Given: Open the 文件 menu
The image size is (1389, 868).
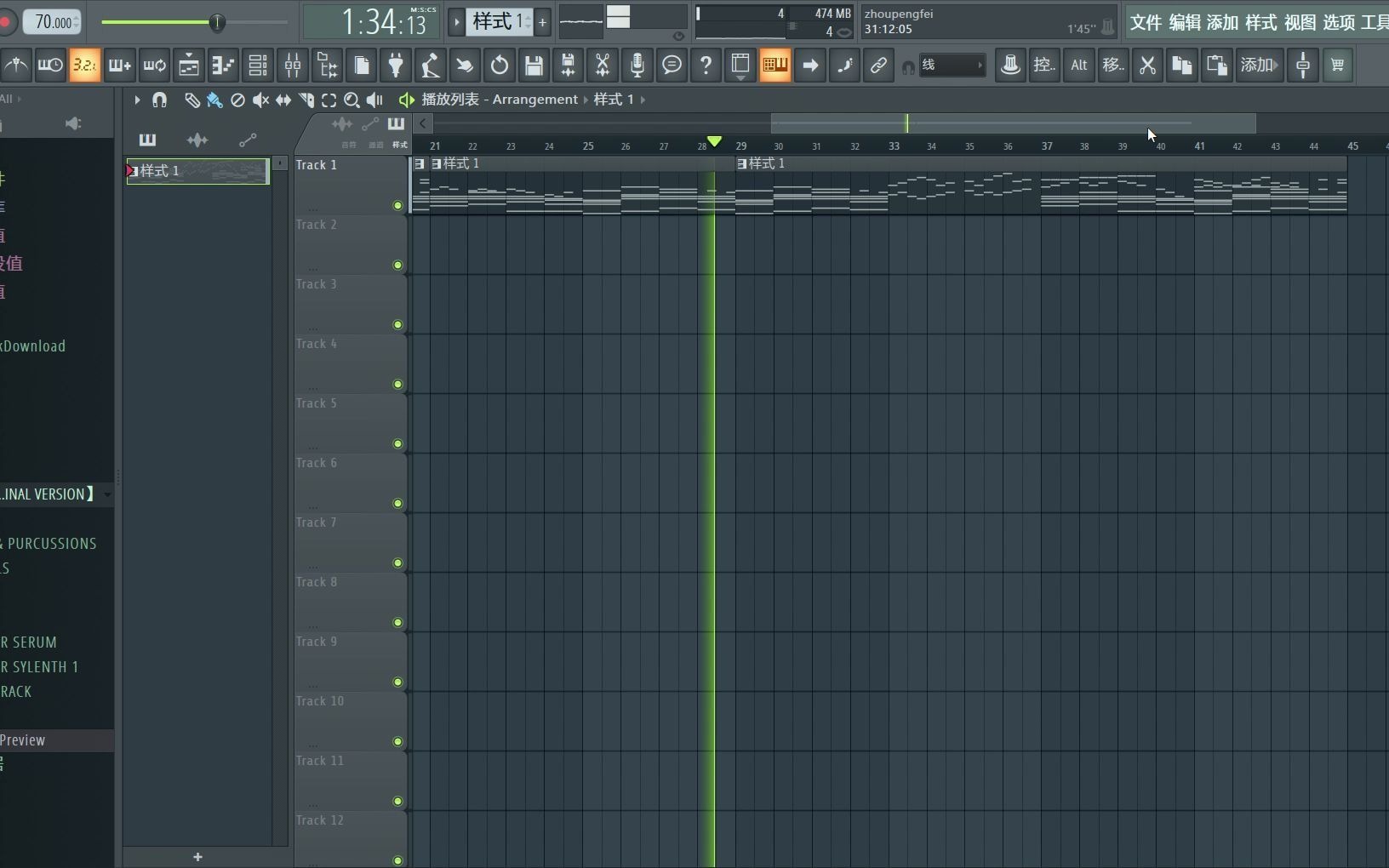Looking at the screenshot, I should click(1146, 23).
